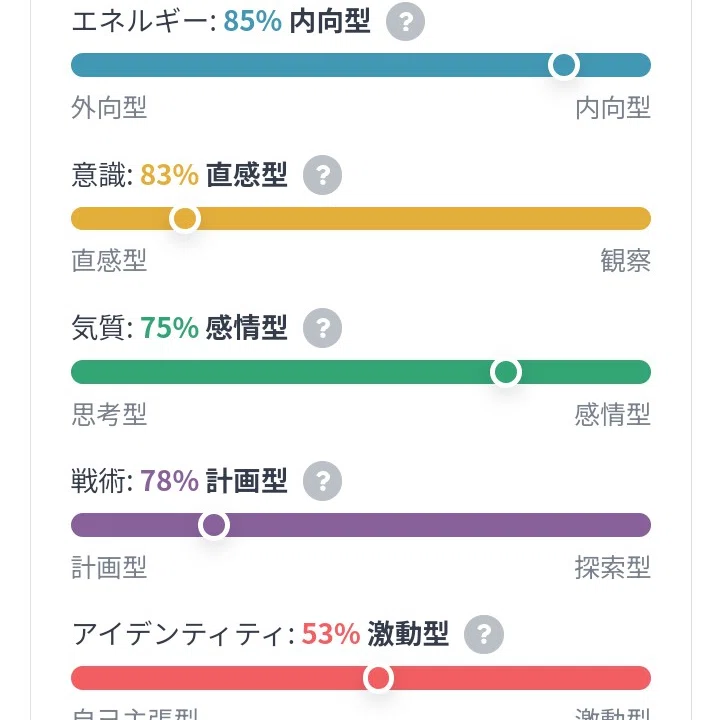Click the 75% 感情型 heading text
This screenshot has height=720, width=720.
coord(214,327)
